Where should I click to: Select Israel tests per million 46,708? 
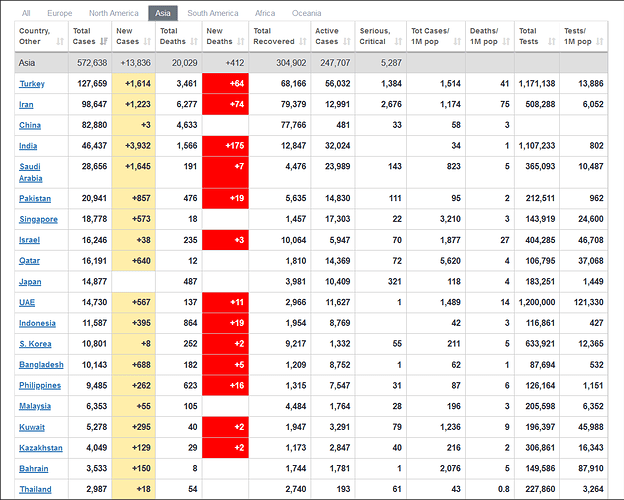(591, 240)
